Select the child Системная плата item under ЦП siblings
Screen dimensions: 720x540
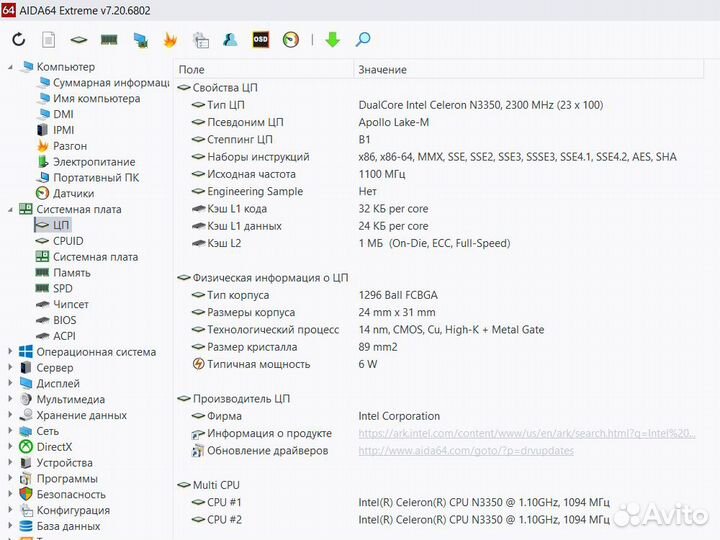click(x=87, y=257)
